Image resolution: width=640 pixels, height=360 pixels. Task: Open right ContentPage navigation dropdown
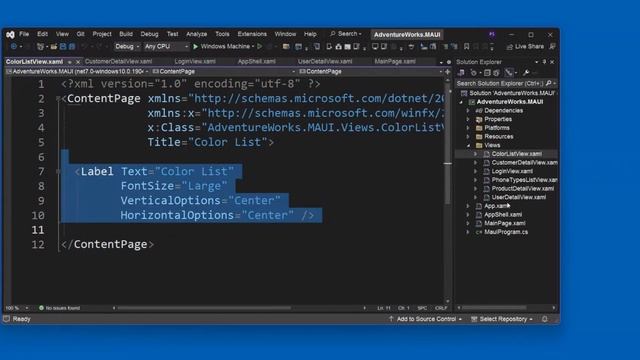tap(371, 71)
